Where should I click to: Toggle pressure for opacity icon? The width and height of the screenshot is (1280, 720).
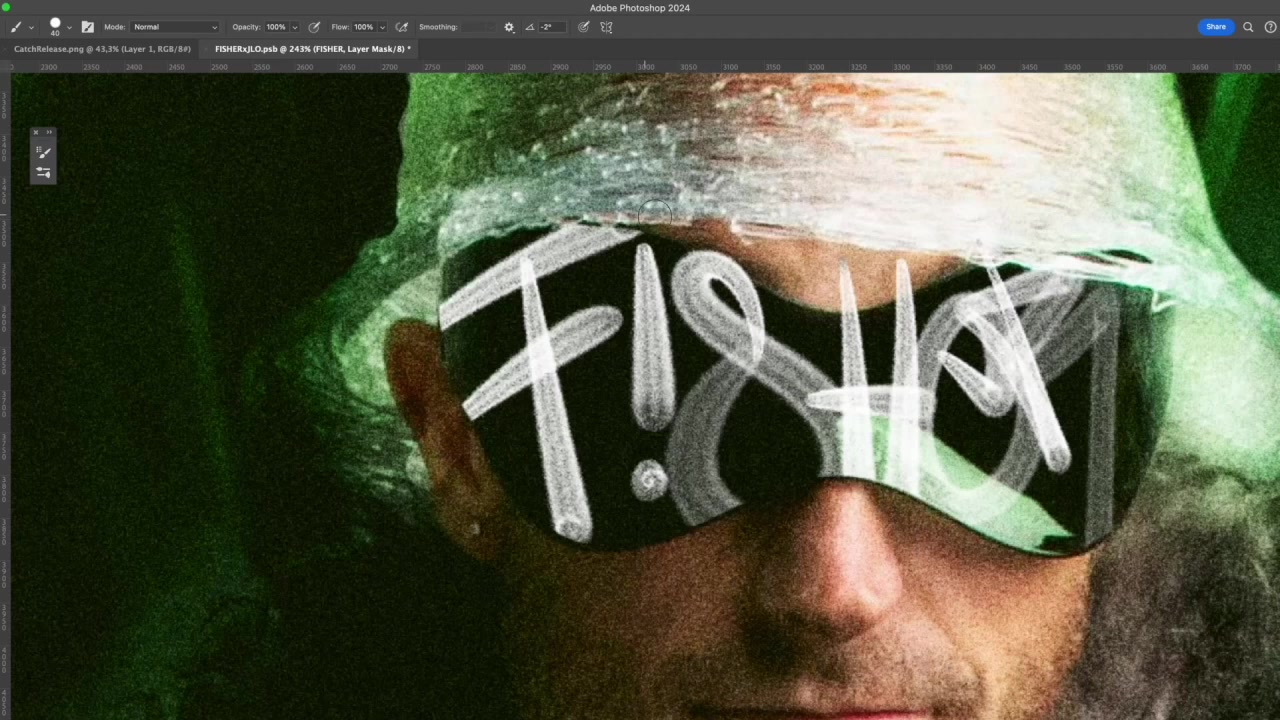pos(314,27)
